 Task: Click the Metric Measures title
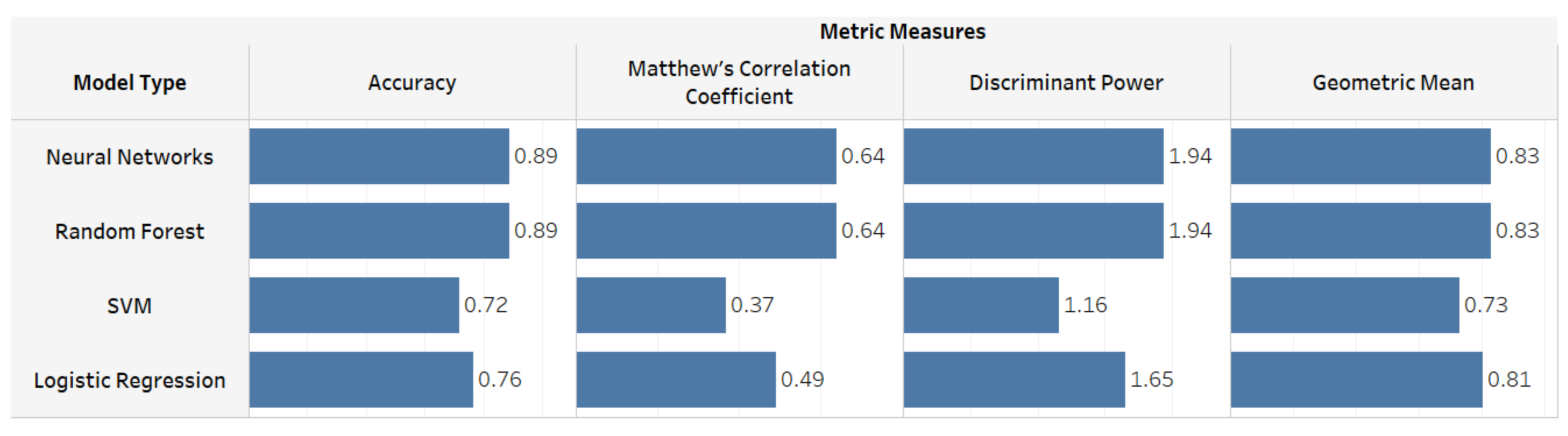tap(902, 31)
